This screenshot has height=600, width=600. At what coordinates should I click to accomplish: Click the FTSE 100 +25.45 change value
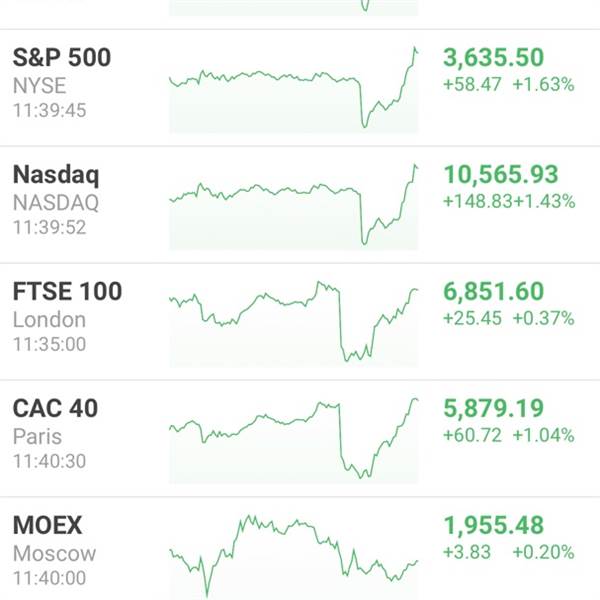[472, 318]
